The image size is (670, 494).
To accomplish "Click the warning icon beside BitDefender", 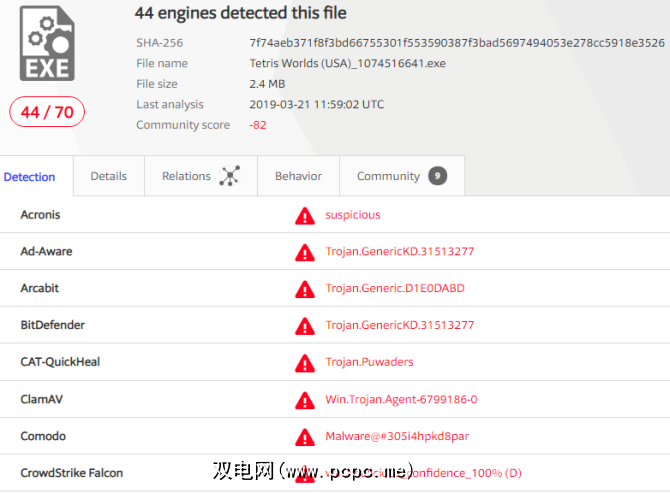I will [305, 326].
